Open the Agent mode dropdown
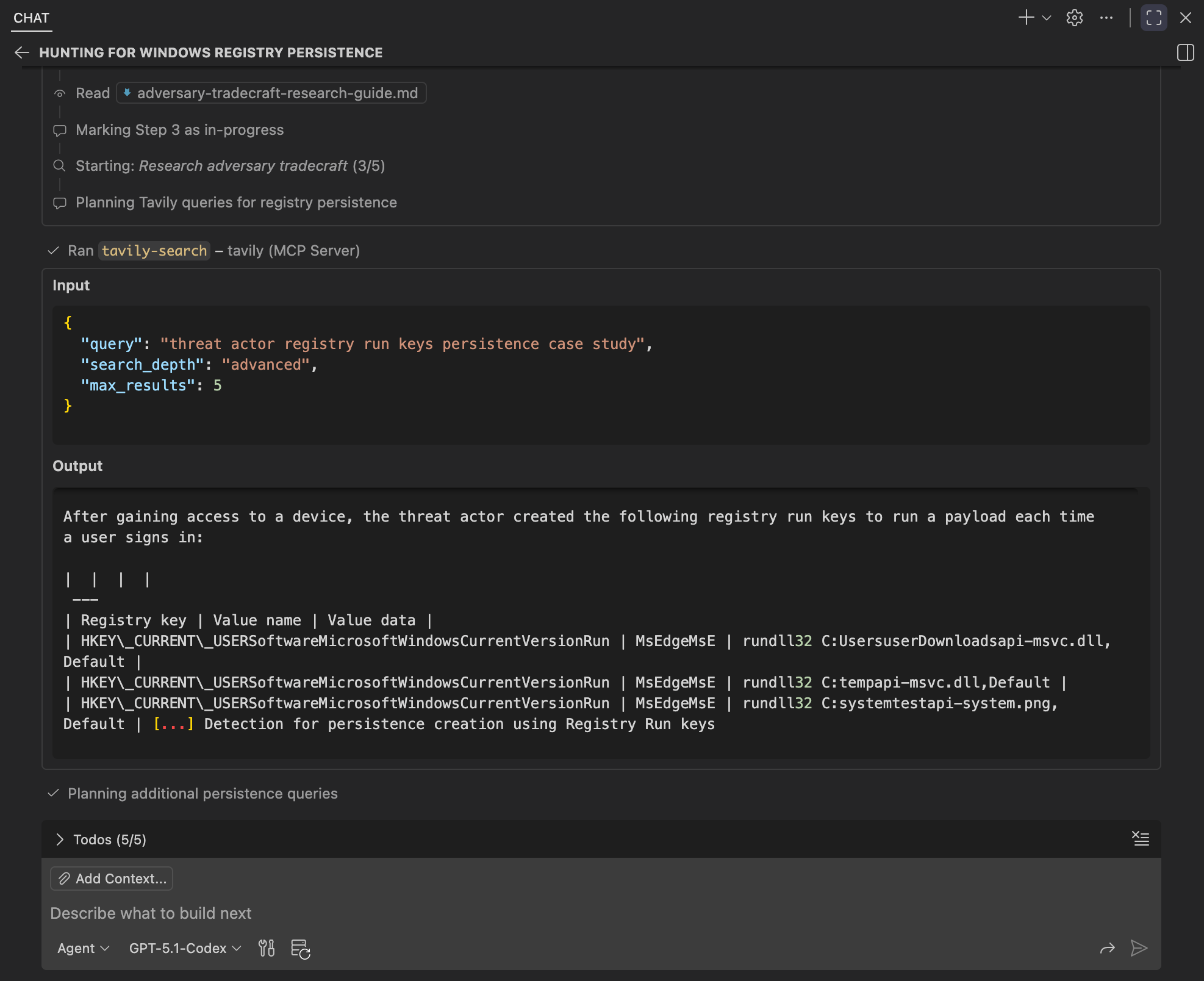The image size is (1204, 981). (x=83, y=948)
